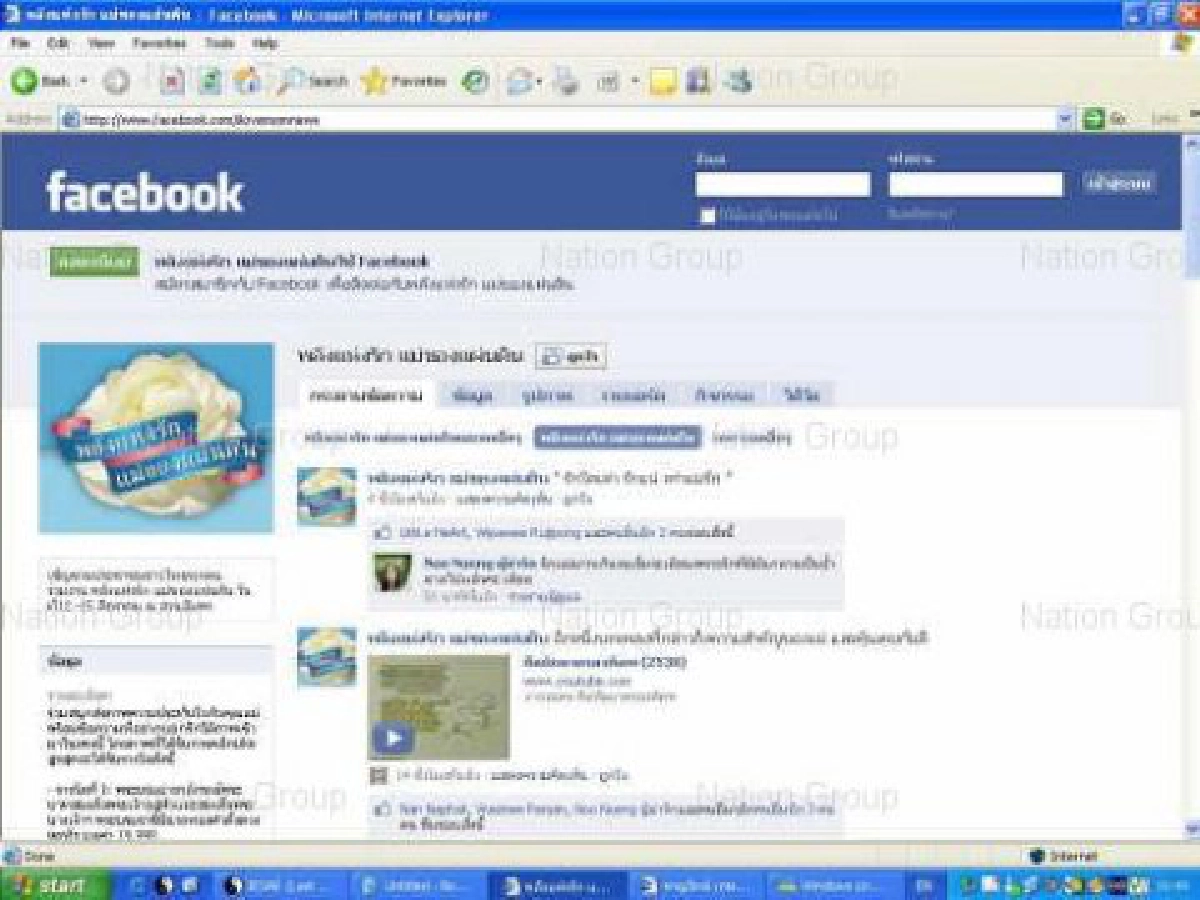Open the Windows start button
The width and height of the screenshot is (1200, 900).
(x=56, y=885)
